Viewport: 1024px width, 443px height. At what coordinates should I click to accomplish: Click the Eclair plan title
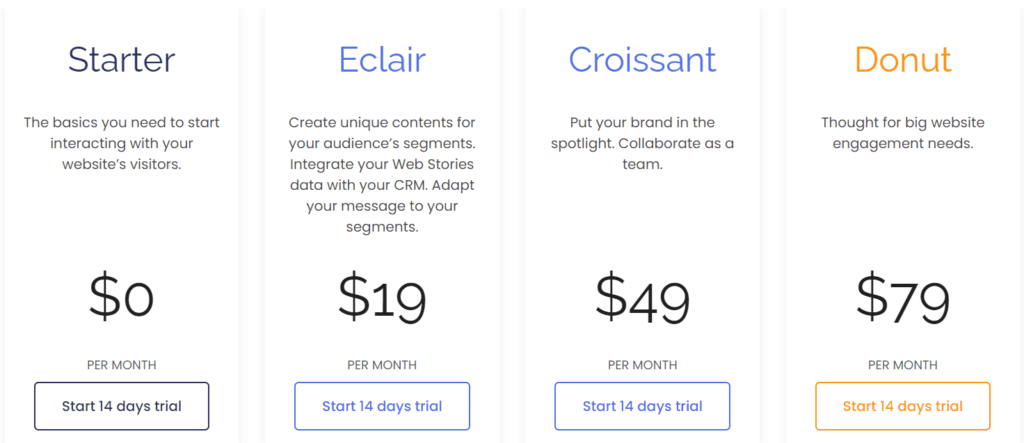pyautogui.click(x=382, y=60)
